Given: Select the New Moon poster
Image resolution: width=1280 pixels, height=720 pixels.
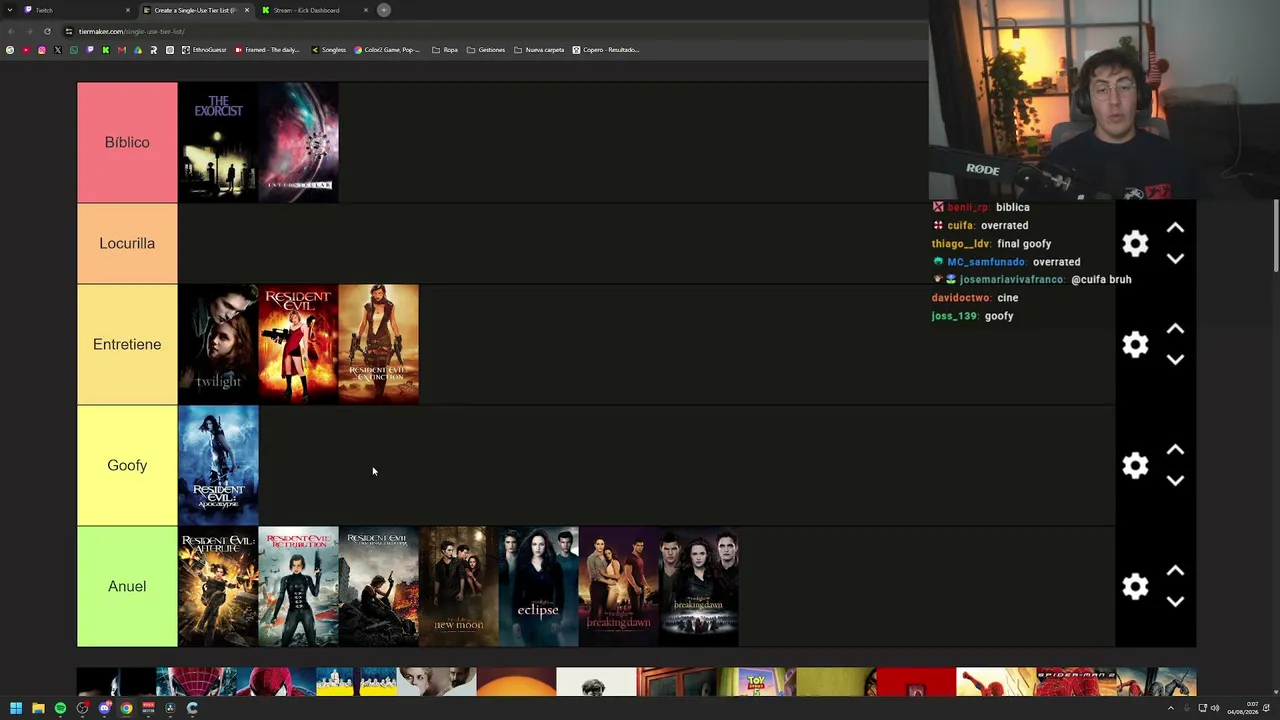Looking at the screenshot, I should (x=458, y=586).
